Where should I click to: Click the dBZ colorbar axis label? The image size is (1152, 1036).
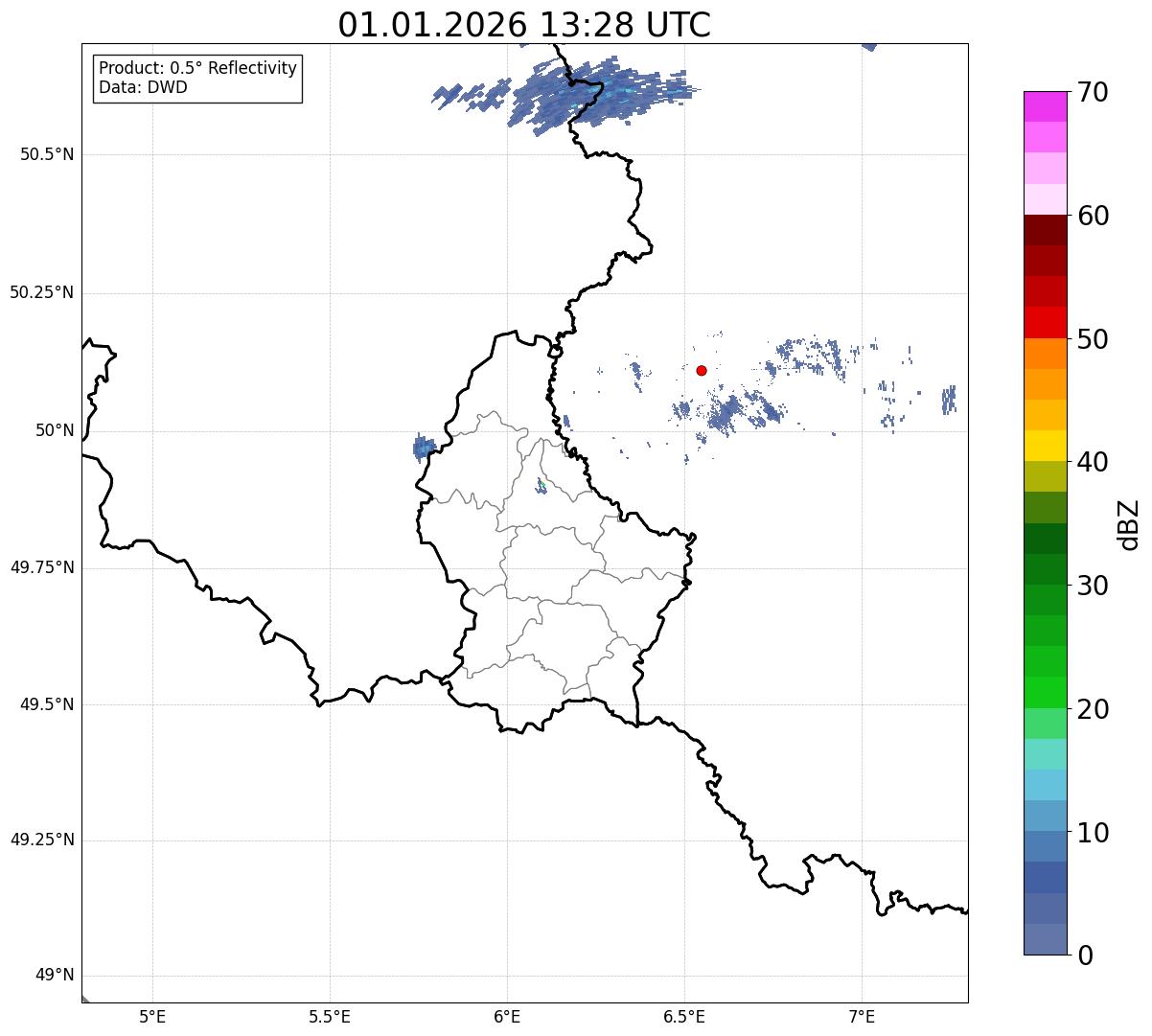click(1129, 524)
